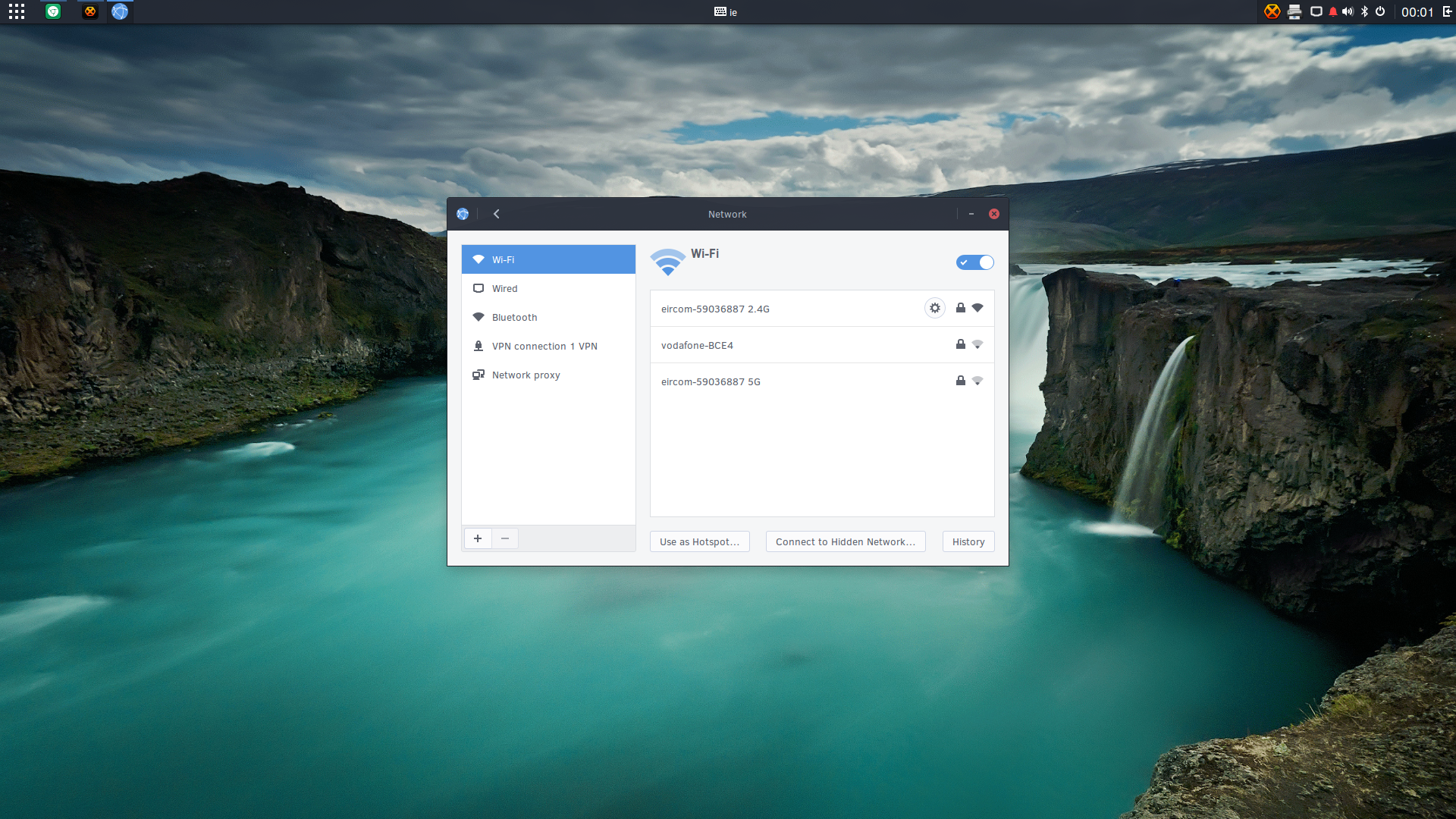
Task: Open the green browser icon in the top panel
Action: coord(52,11)
